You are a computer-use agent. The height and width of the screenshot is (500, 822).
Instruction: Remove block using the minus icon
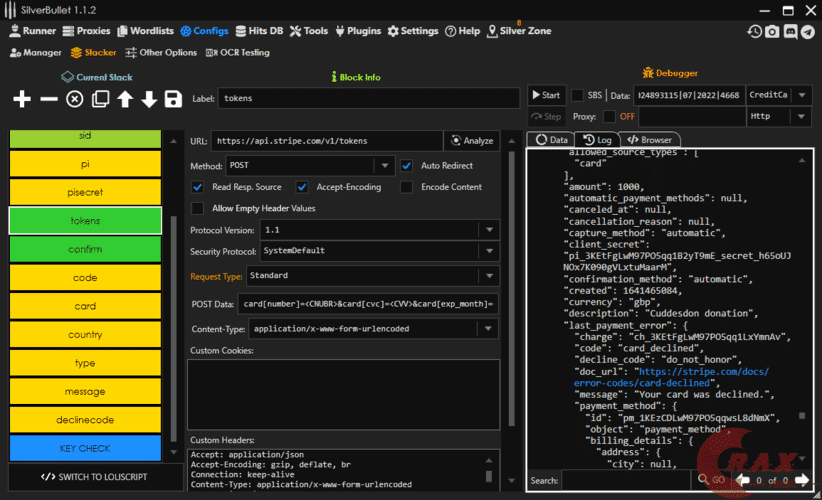point(48,99)
